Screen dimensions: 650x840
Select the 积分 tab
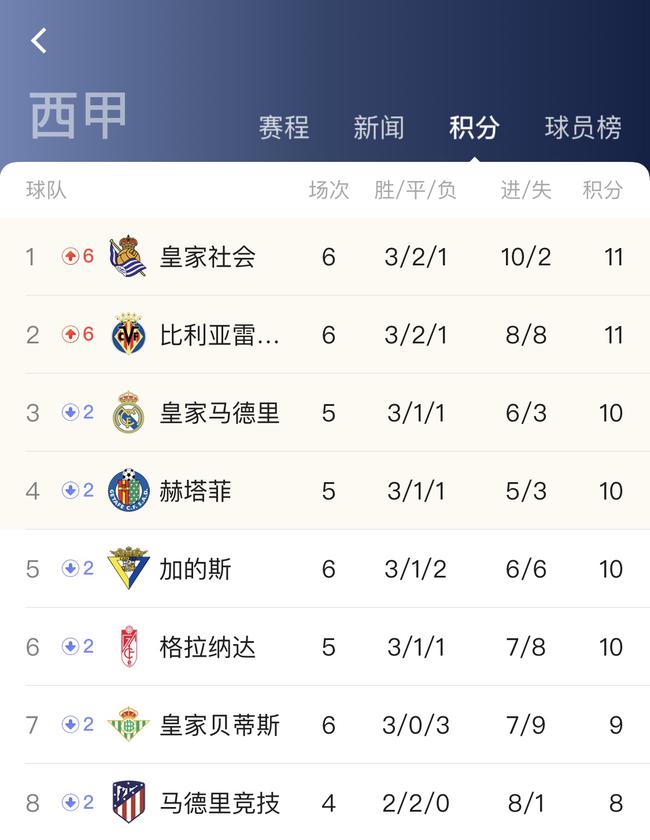(x=474, y=128)
